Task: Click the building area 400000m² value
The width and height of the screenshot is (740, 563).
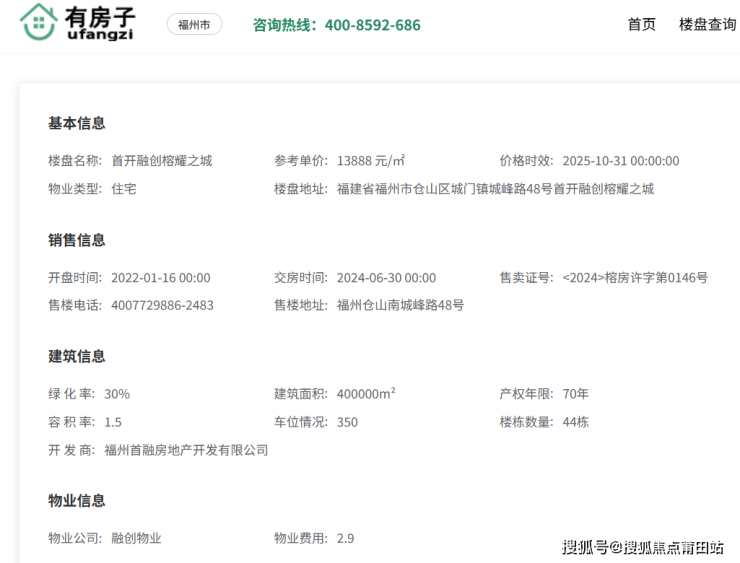Action: pyautogui.click(x=366, y=394)
